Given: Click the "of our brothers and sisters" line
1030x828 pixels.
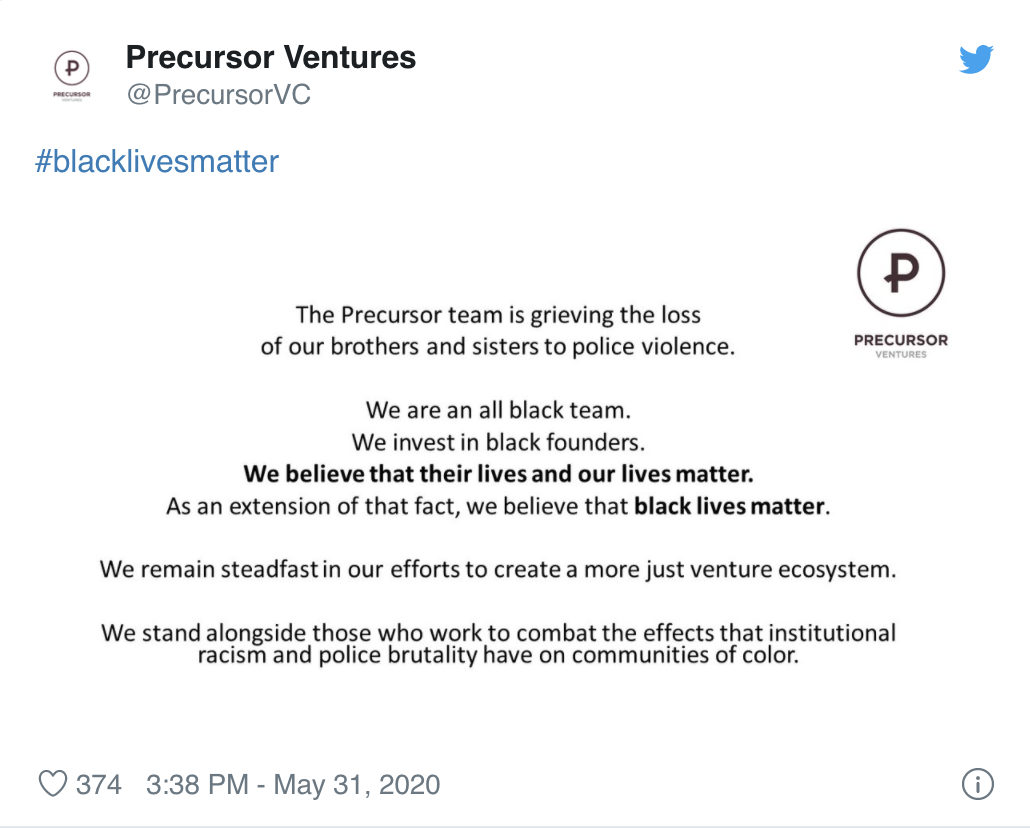Looking at the screenshot, I should click(x=498, y=346).
